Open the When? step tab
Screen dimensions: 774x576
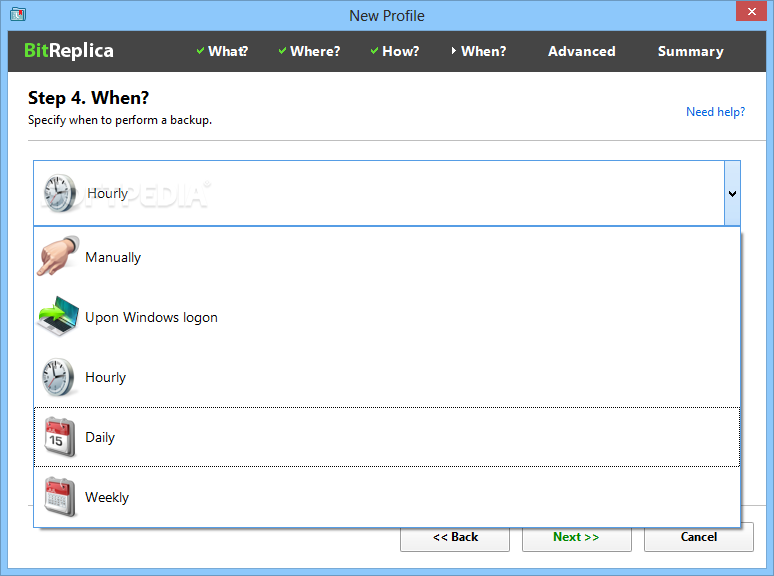[x=479, y=51]
